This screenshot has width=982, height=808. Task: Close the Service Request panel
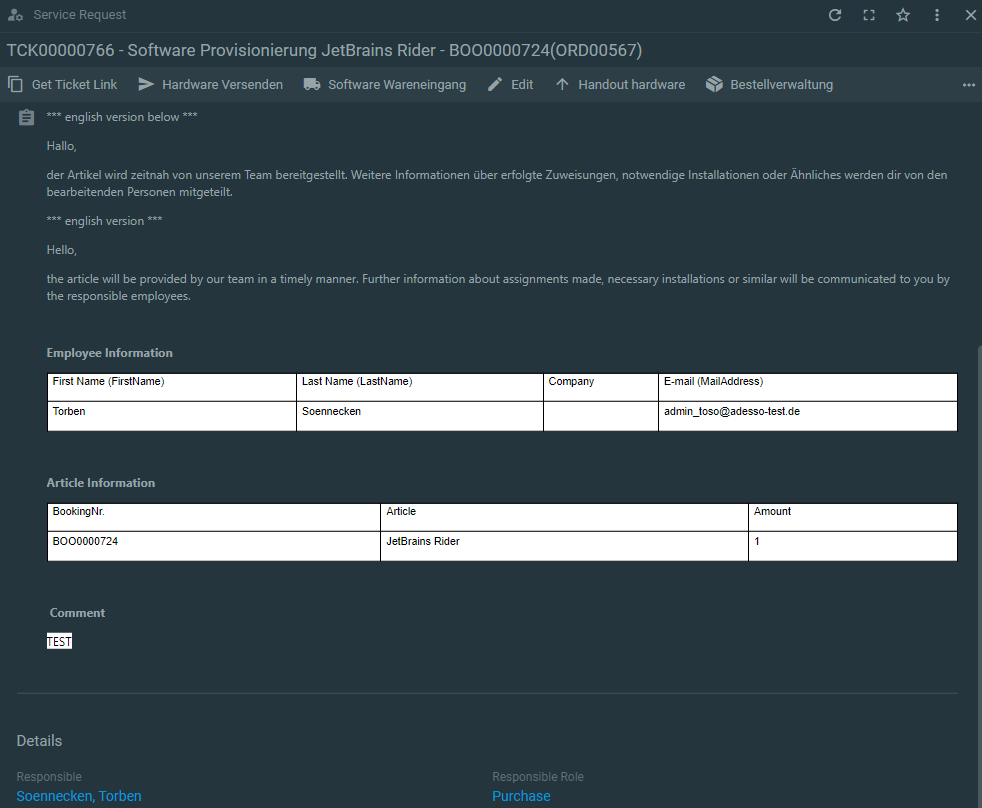(971, 15)
